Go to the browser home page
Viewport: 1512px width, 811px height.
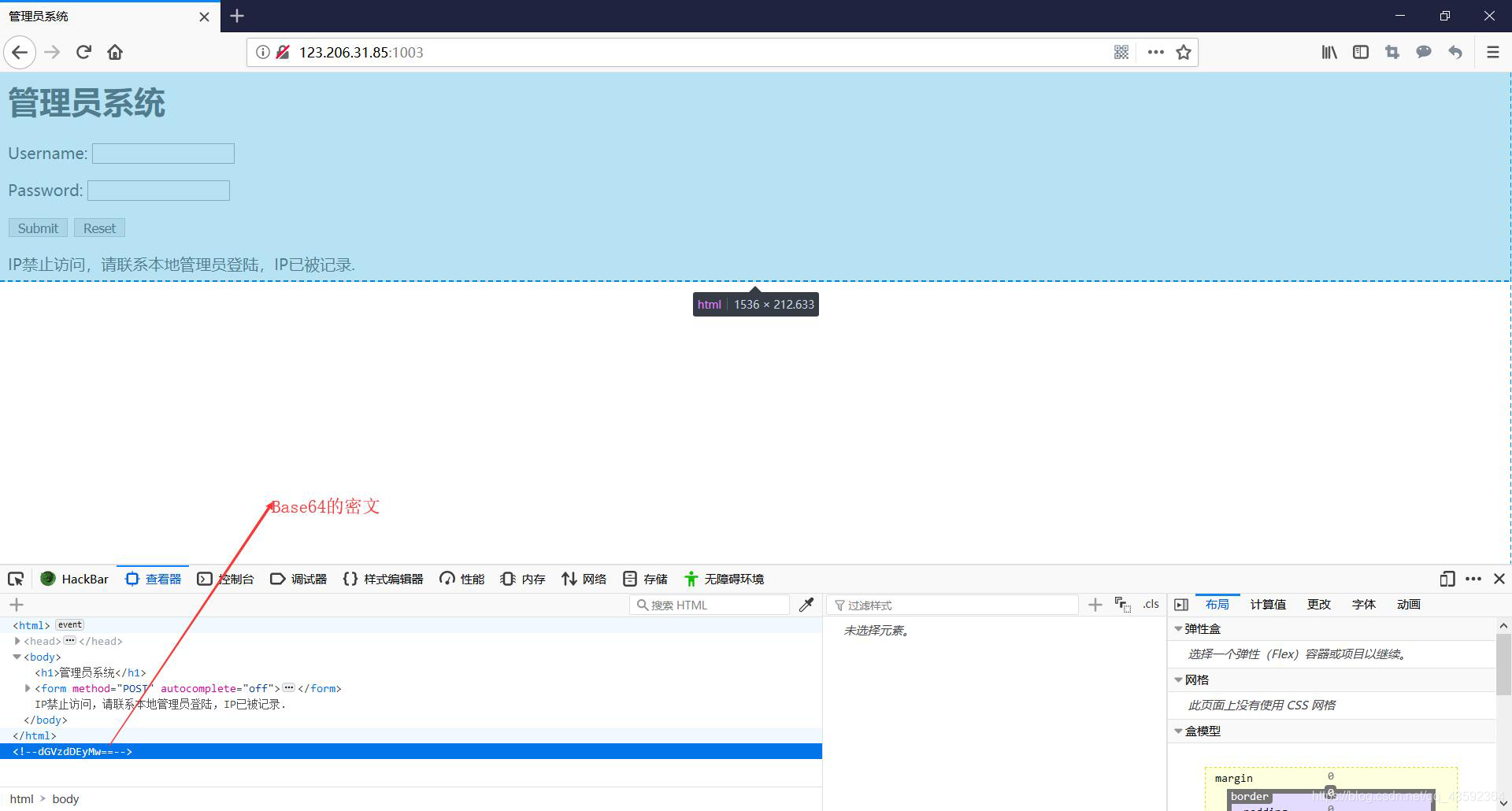115,53
